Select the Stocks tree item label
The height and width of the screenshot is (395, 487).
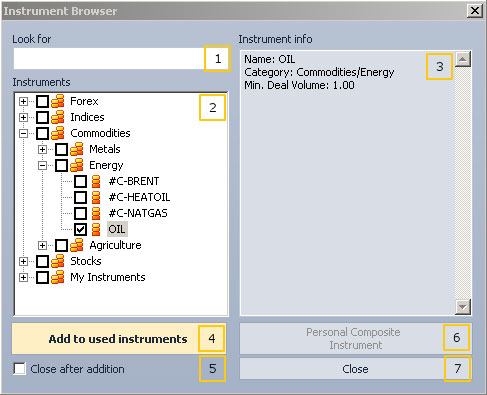point(86,261)
